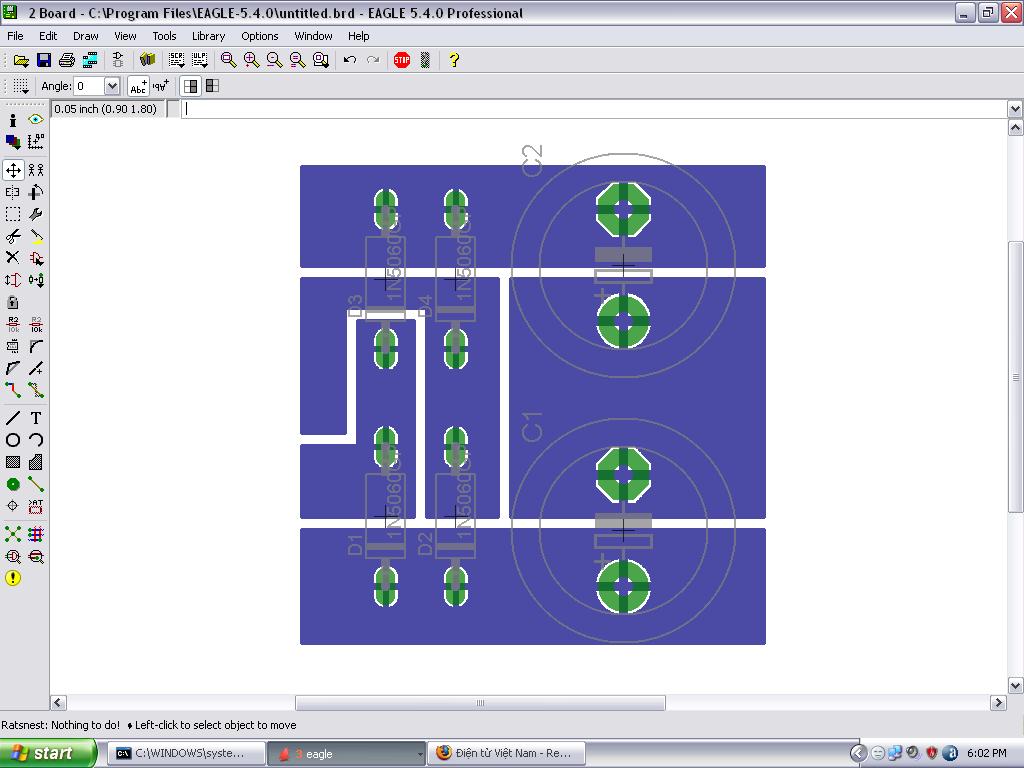
Task: Select the Text tool
Action: pyautogui.click(x=36, y=418)
